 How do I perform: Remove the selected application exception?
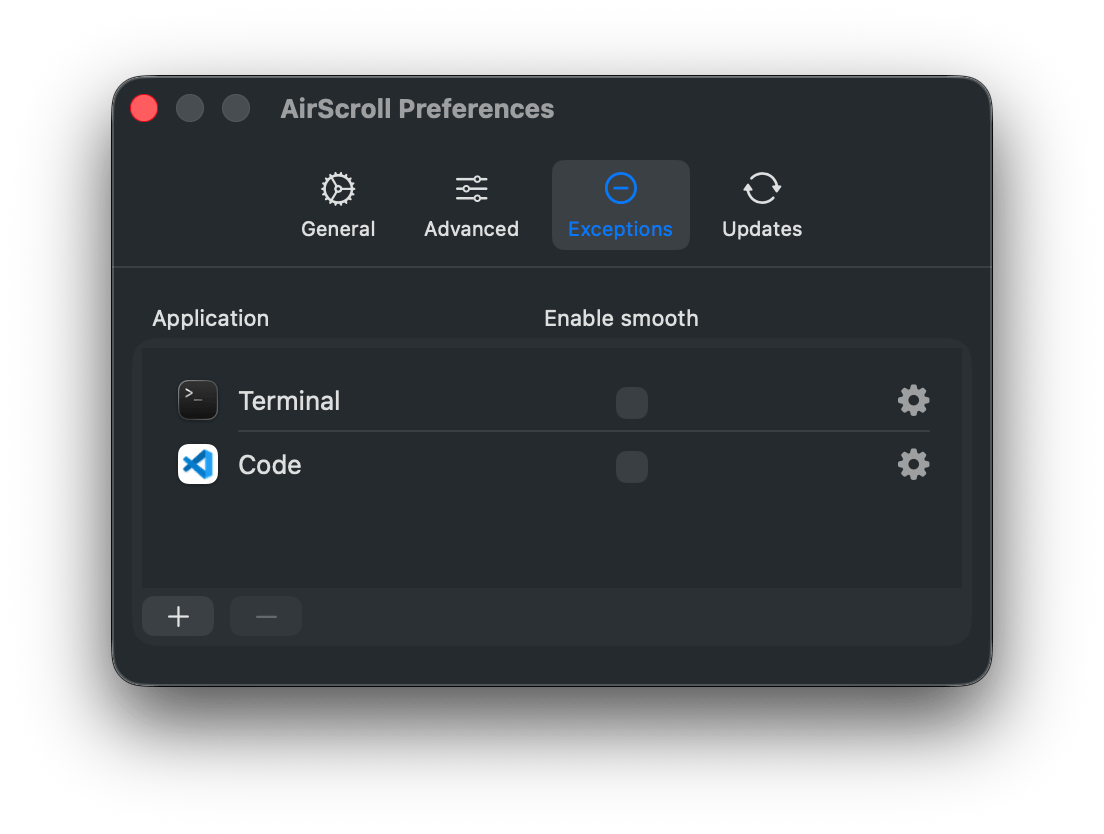(x=265, y=615)
